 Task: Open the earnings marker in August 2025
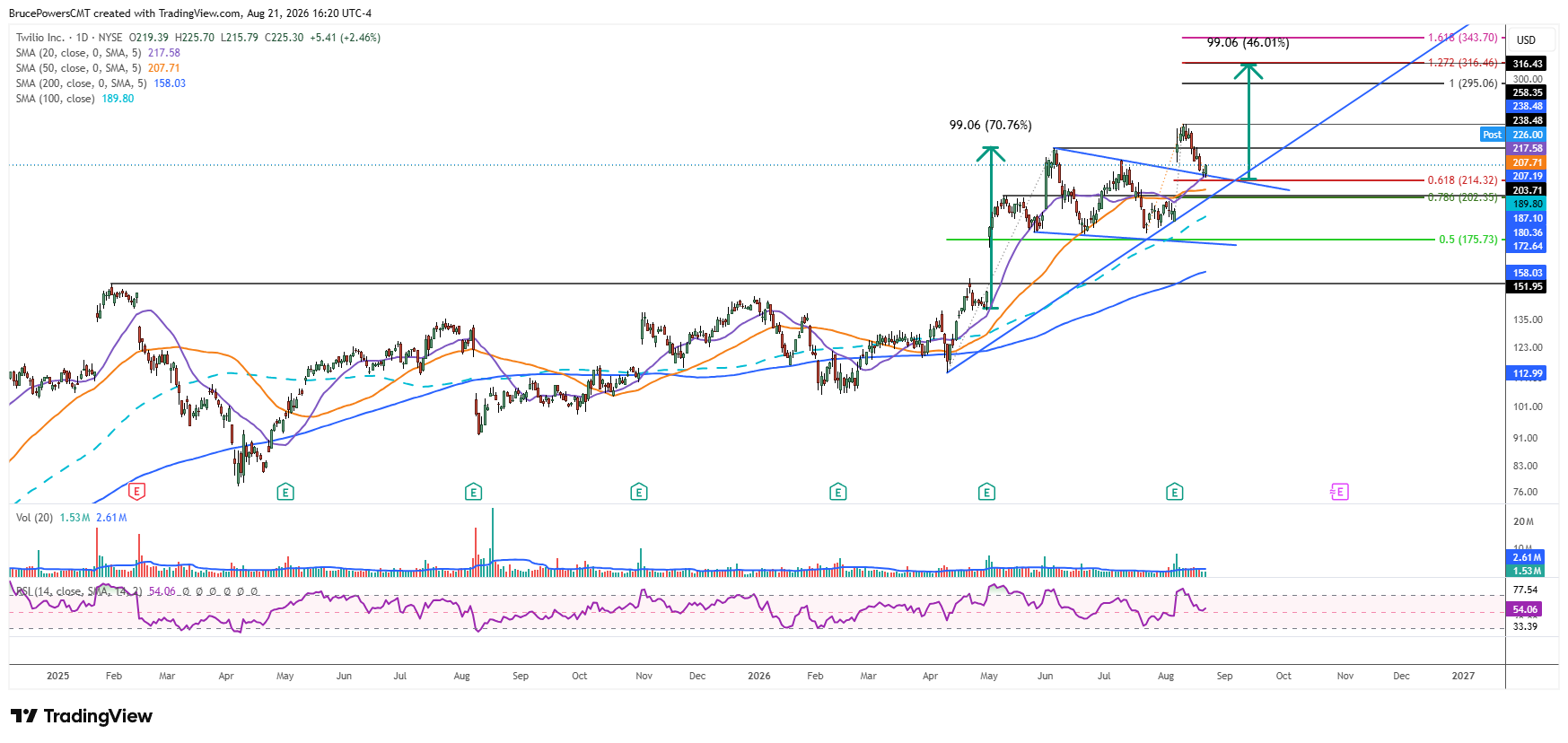pos(473,491)
